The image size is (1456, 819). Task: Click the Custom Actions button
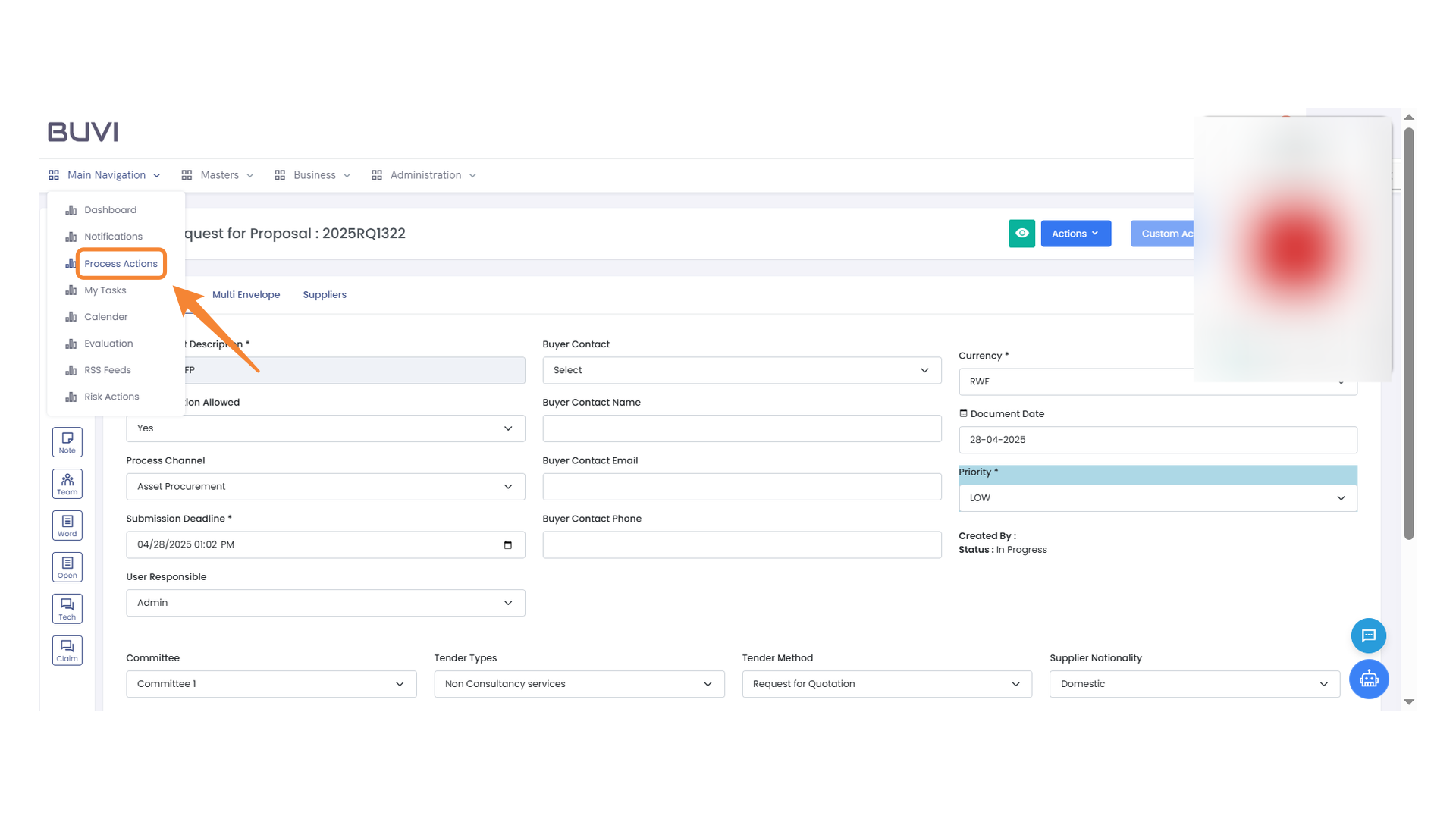1172,233
